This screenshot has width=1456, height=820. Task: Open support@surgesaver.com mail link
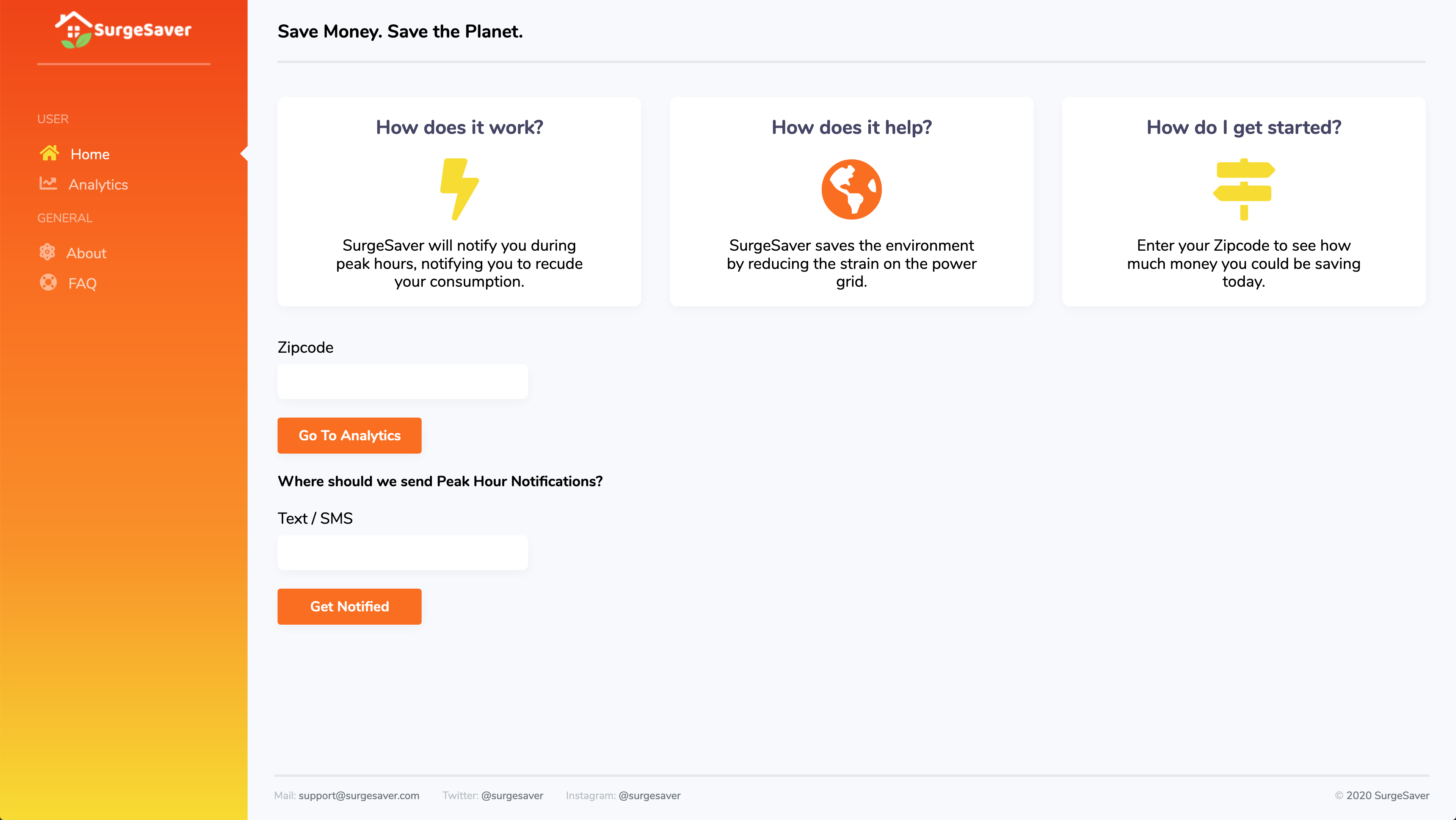pos(358,795)
